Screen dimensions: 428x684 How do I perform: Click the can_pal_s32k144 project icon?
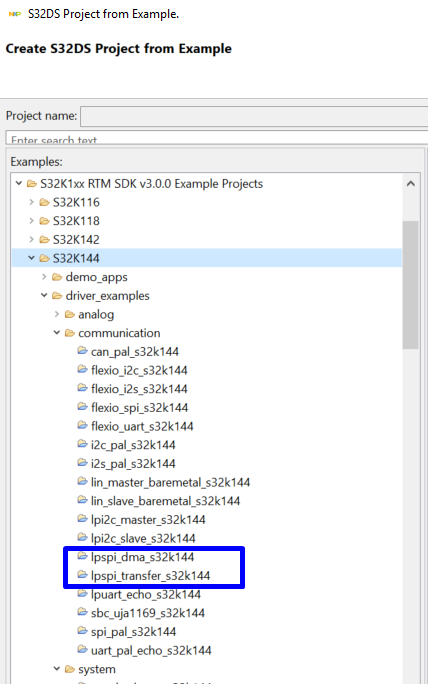pyautogui.click(x=82, y=351)
